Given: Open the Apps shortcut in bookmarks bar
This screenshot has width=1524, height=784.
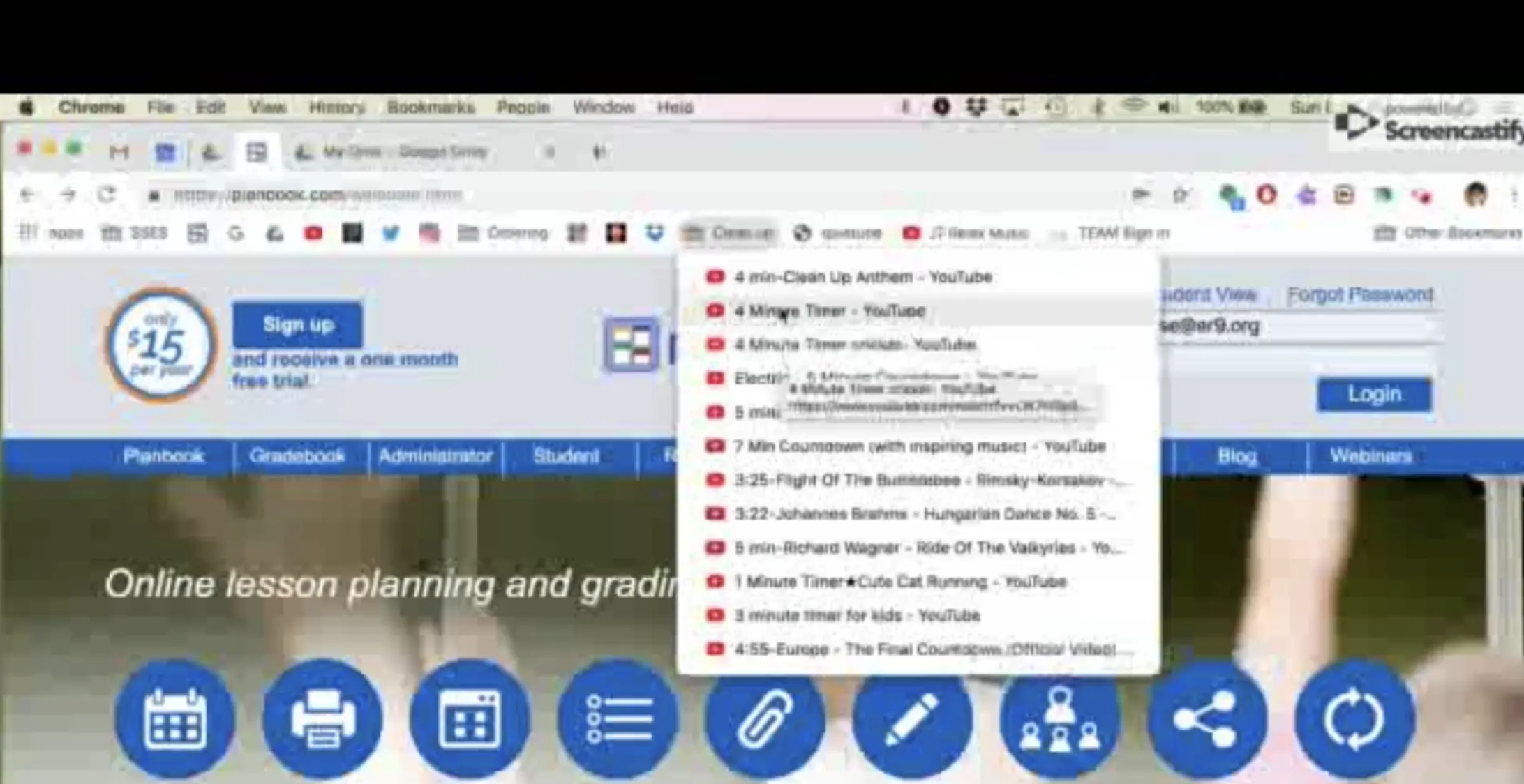Looking at the screenshot, I should click(52, 233).
